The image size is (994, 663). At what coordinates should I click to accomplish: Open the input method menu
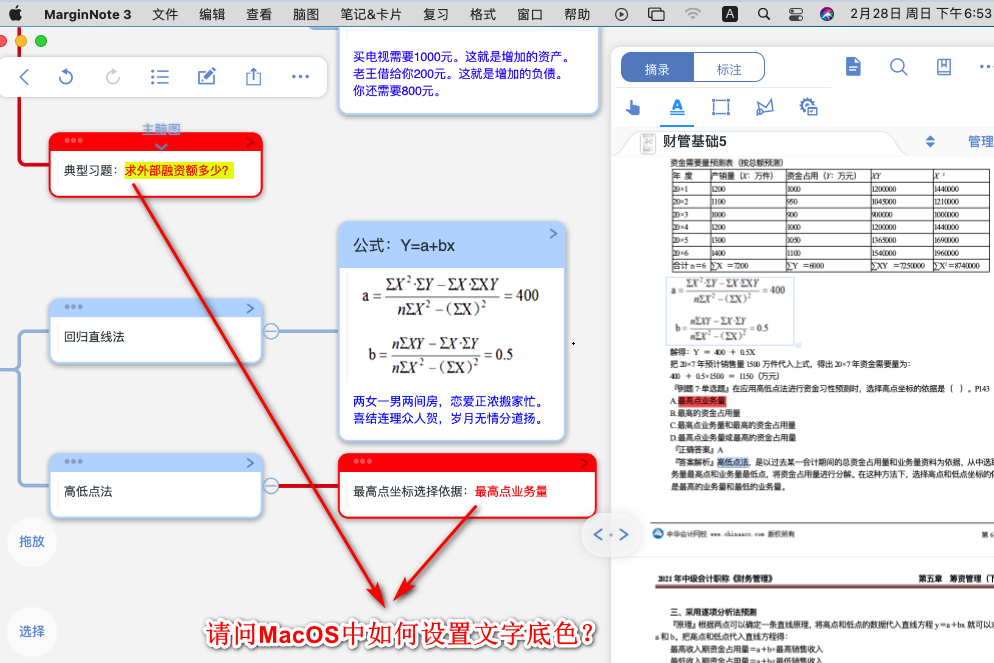point(730,14)
